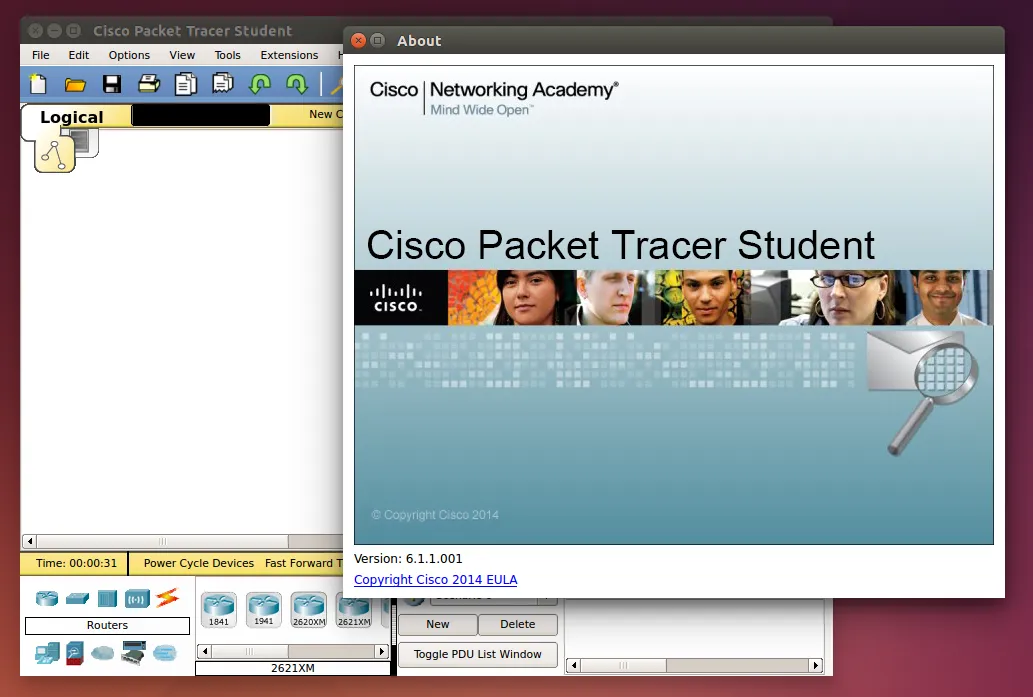1033x697 pixels.
Task: Pick the 2620XM router device
Action: (308, 609)
